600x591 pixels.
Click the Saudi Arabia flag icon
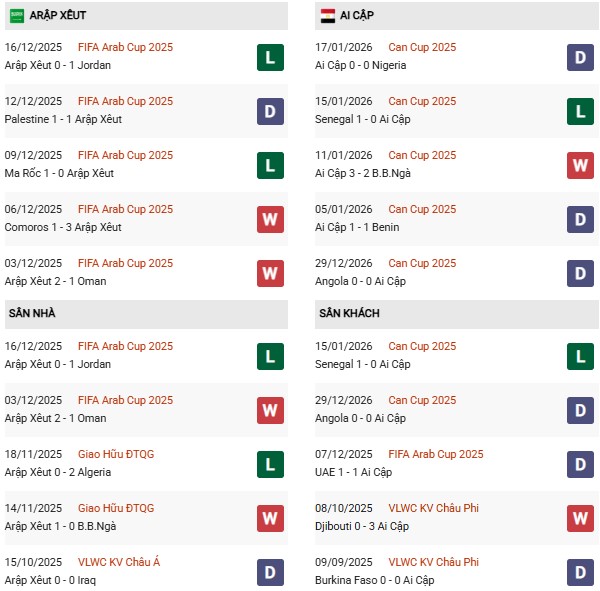click(17, 16)
